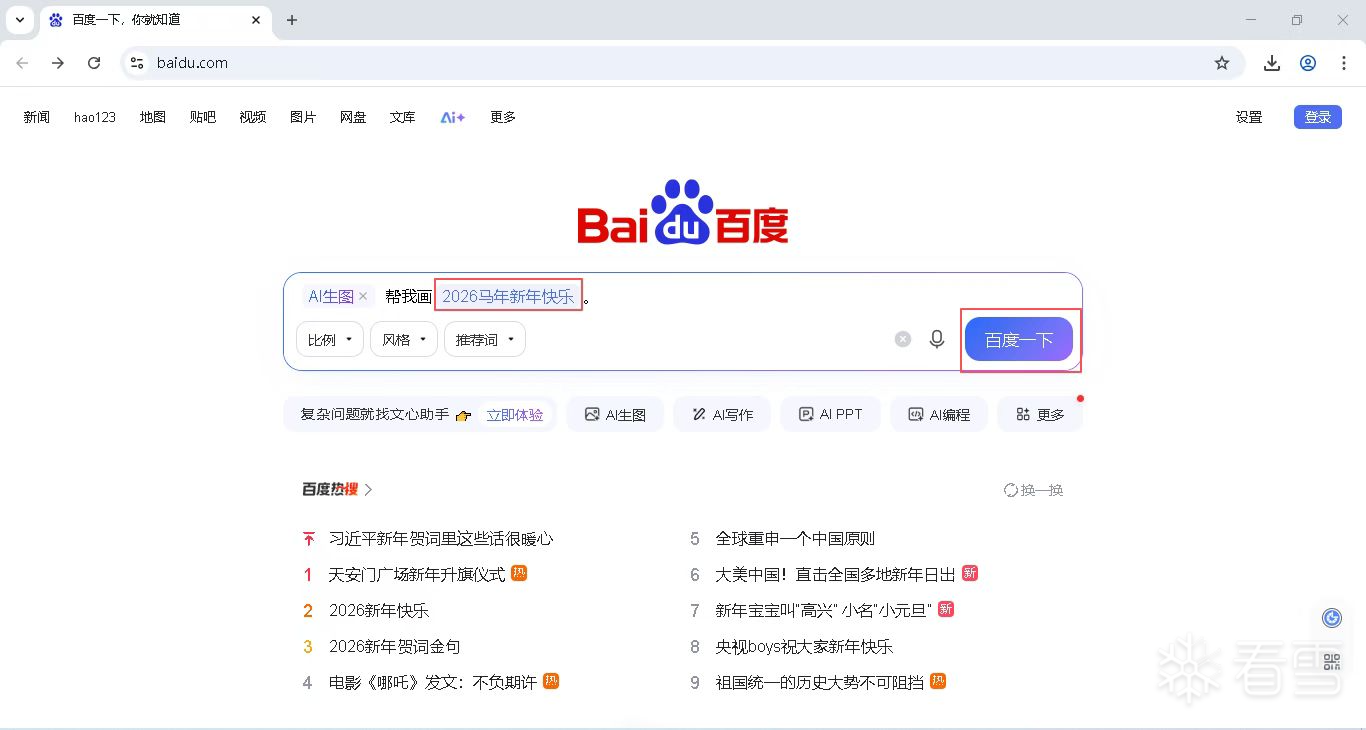Open 视频 in top navigation

tap(253, 117)
